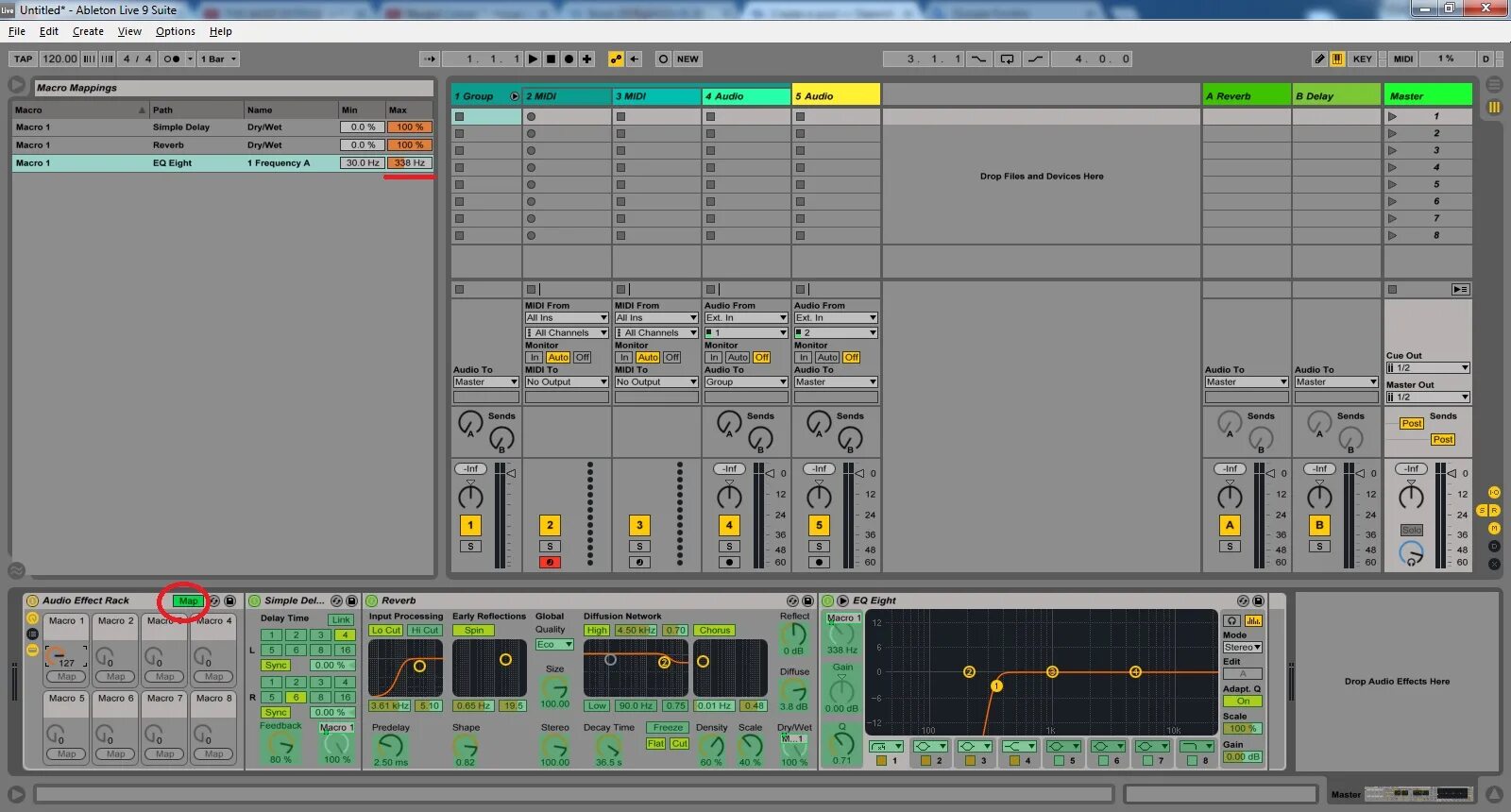Open Cue Out 1/2 dropdown
Viewport: 1511px width, 812px height.
point(1428,368)
